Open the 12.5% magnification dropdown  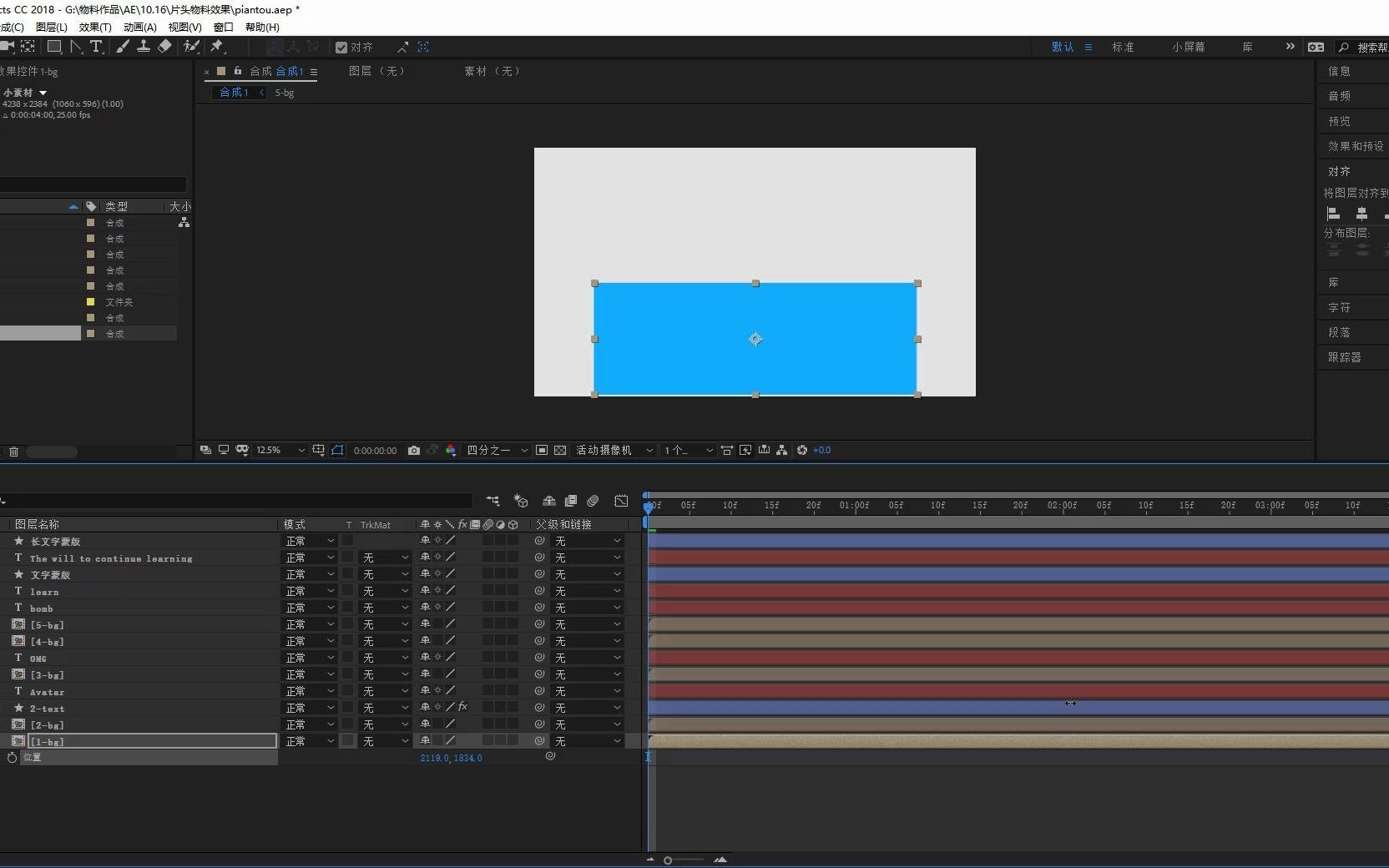(x=280, y=451)
